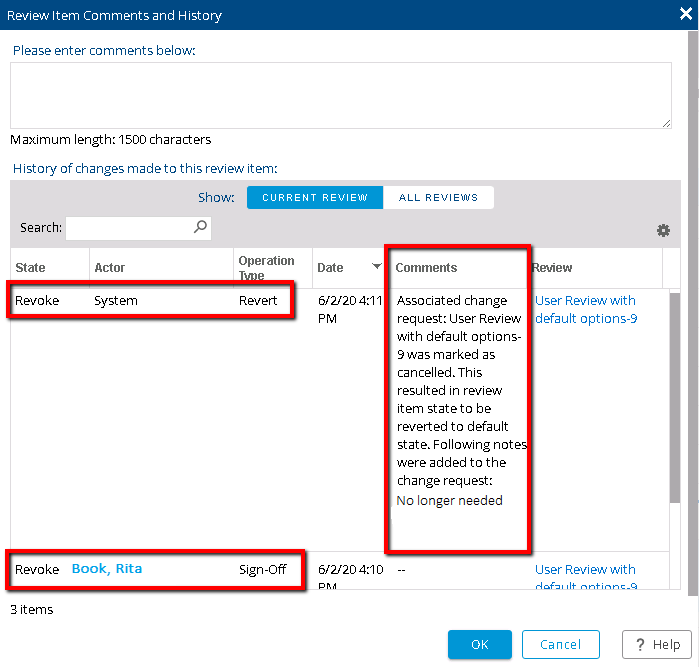Image resolution: width=699 pixels, height=667 pixels.
Task: Sort by Operation Type column header
Action: pos(266,268)
